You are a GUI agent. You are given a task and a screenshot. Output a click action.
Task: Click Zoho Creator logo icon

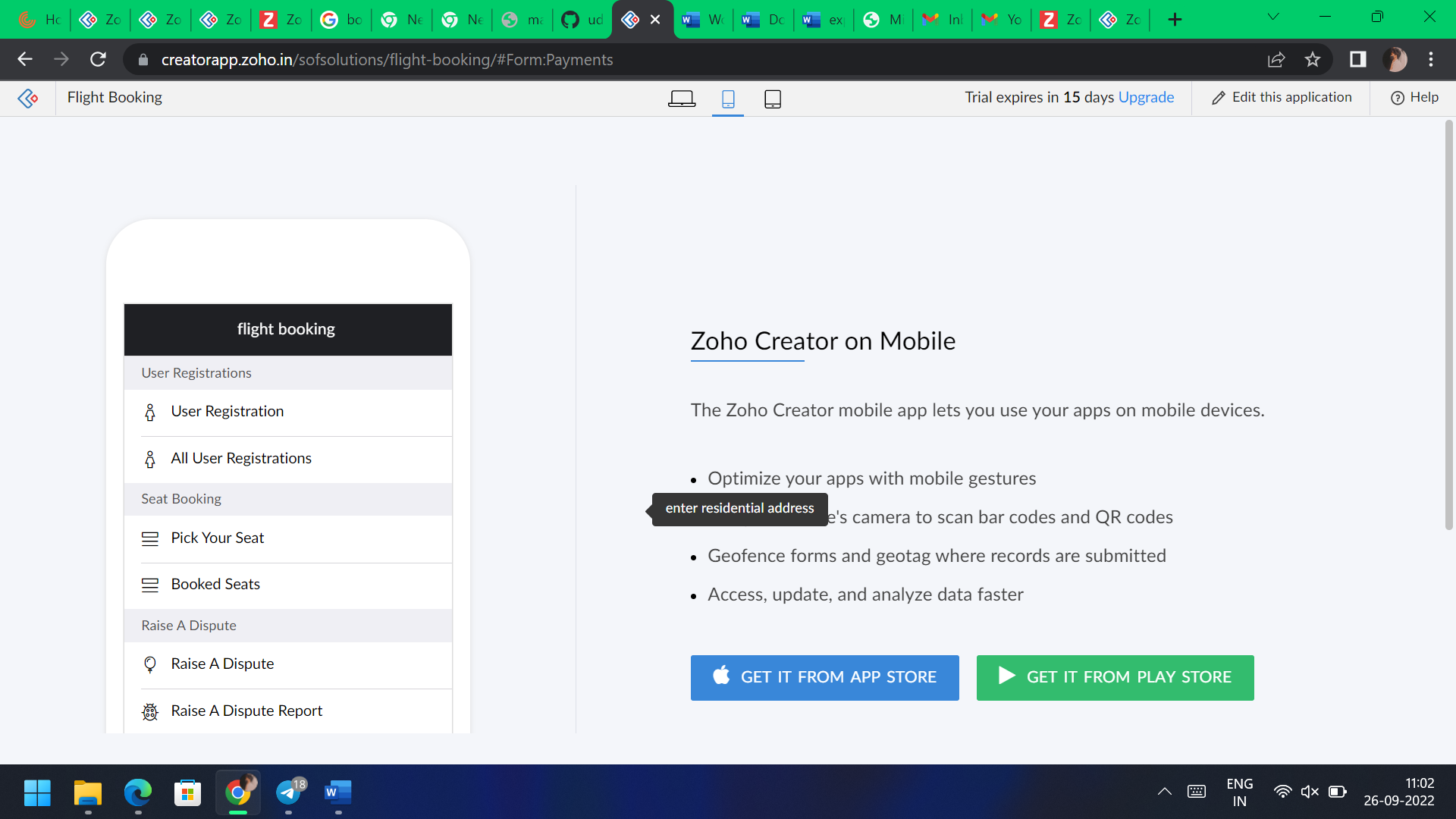tap(28, 98)
